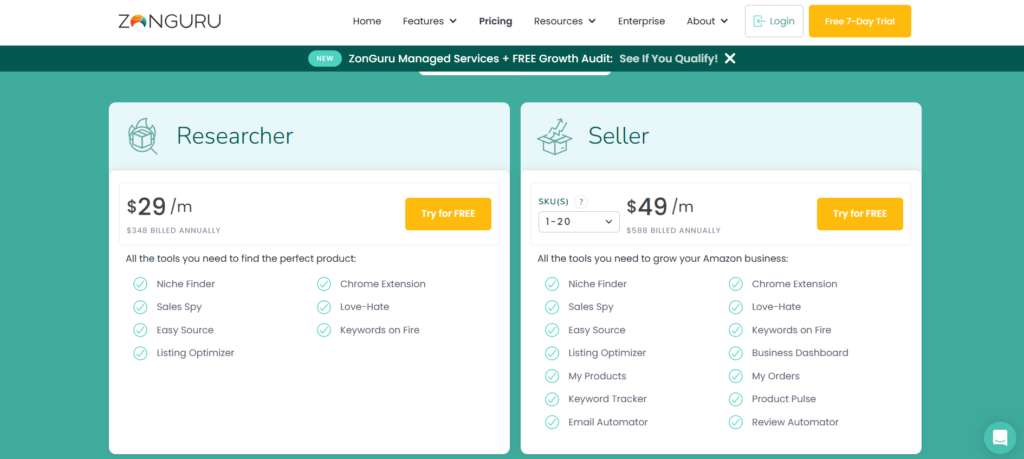
Task: Click checkmark beside Researcher Niche Finder
Action: (140, 284)
